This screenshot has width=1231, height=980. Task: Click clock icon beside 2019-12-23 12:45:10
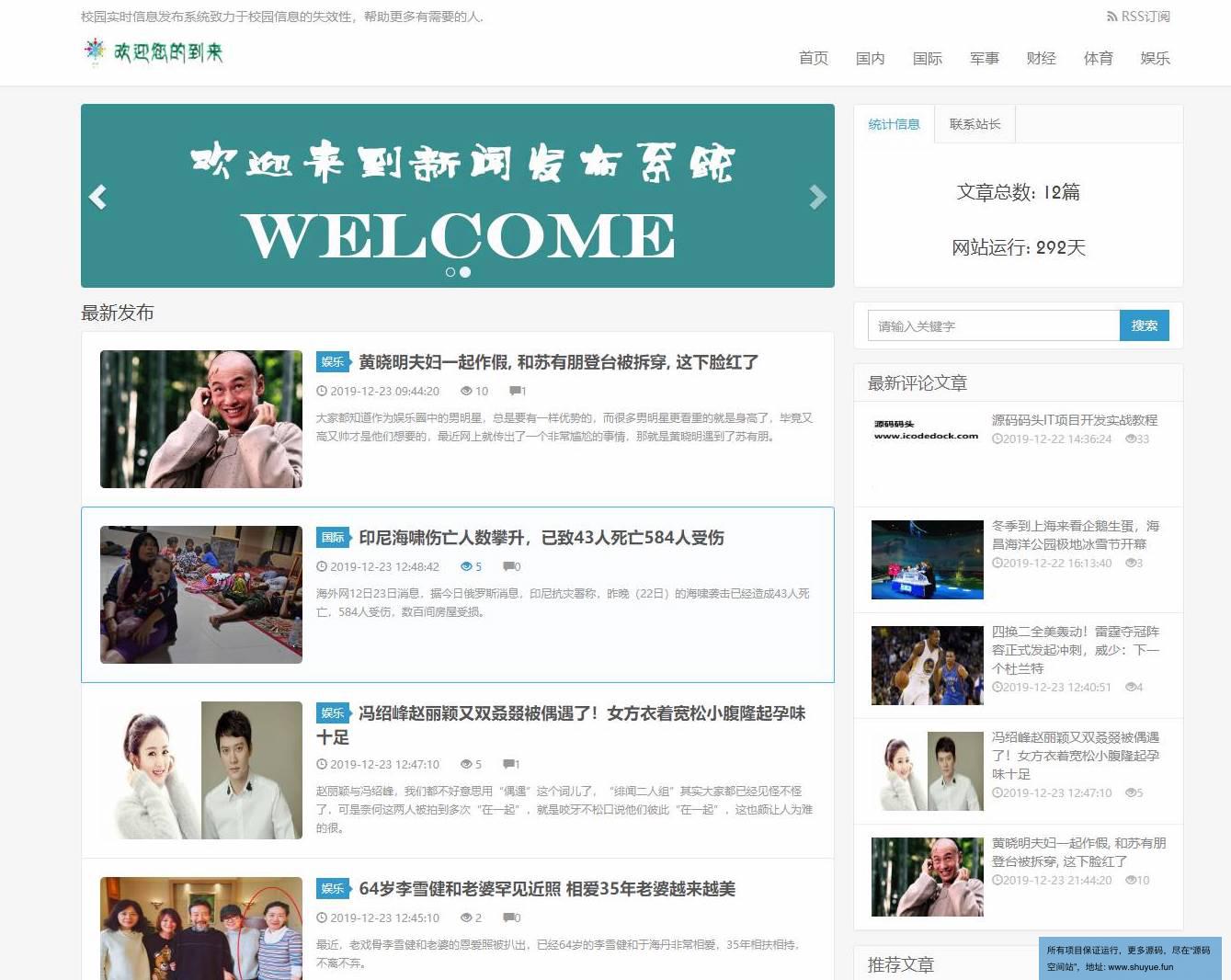click(x=322, y=917)
